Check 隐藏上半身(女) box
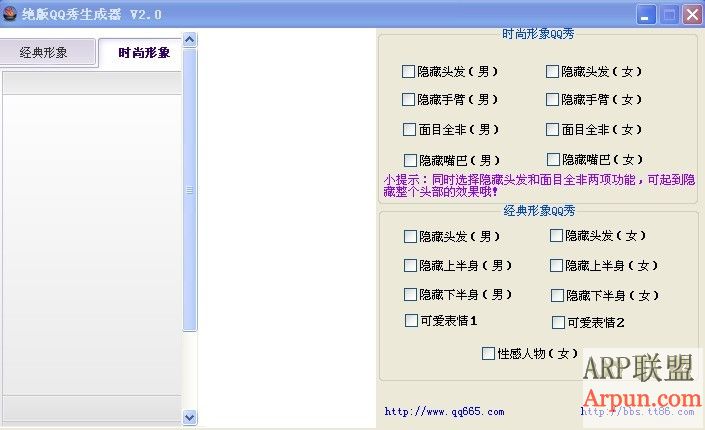The height and width of the screenshot is (430, 705). pos(556,265)
